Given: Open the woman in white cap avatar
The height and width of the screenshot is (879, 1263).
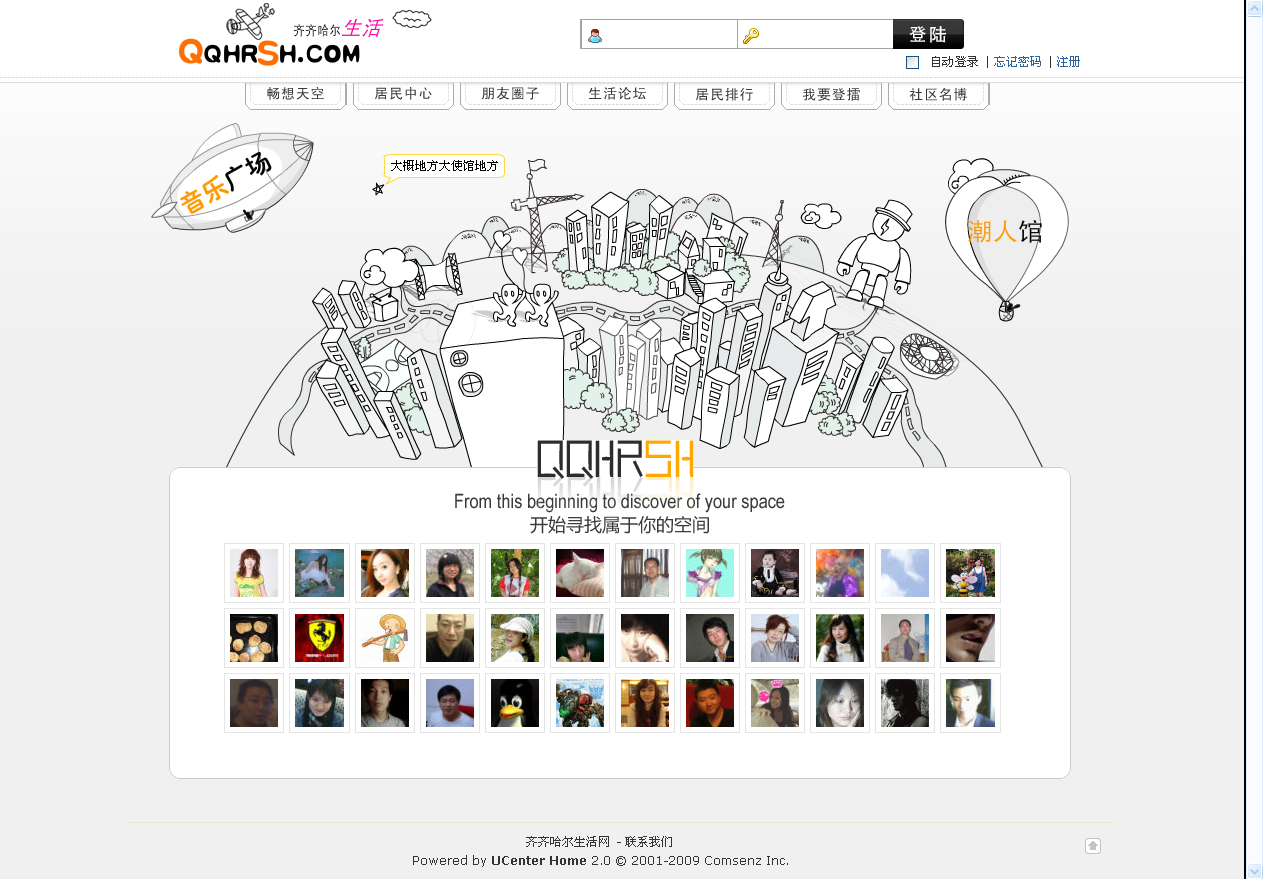Looking at the screenshot, I should (514, 638).
